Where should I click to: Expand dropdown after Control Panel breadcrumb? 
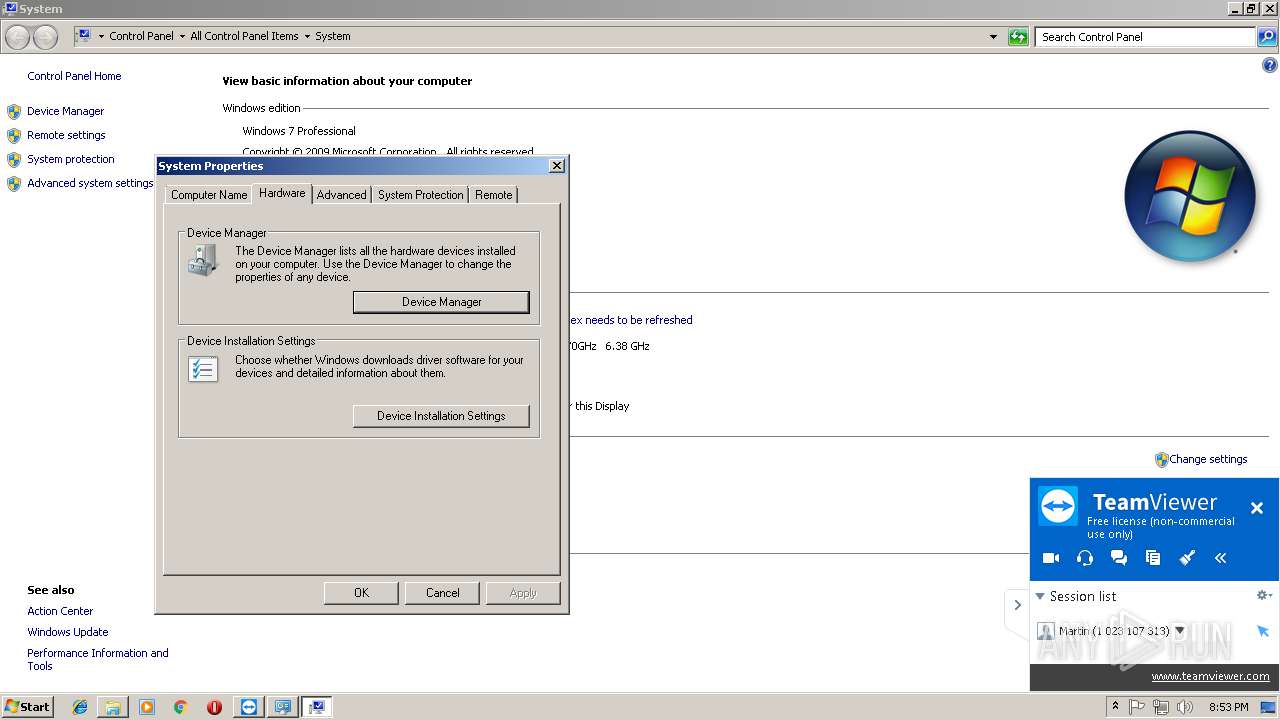pyautogui.click(x=182, y=36)
